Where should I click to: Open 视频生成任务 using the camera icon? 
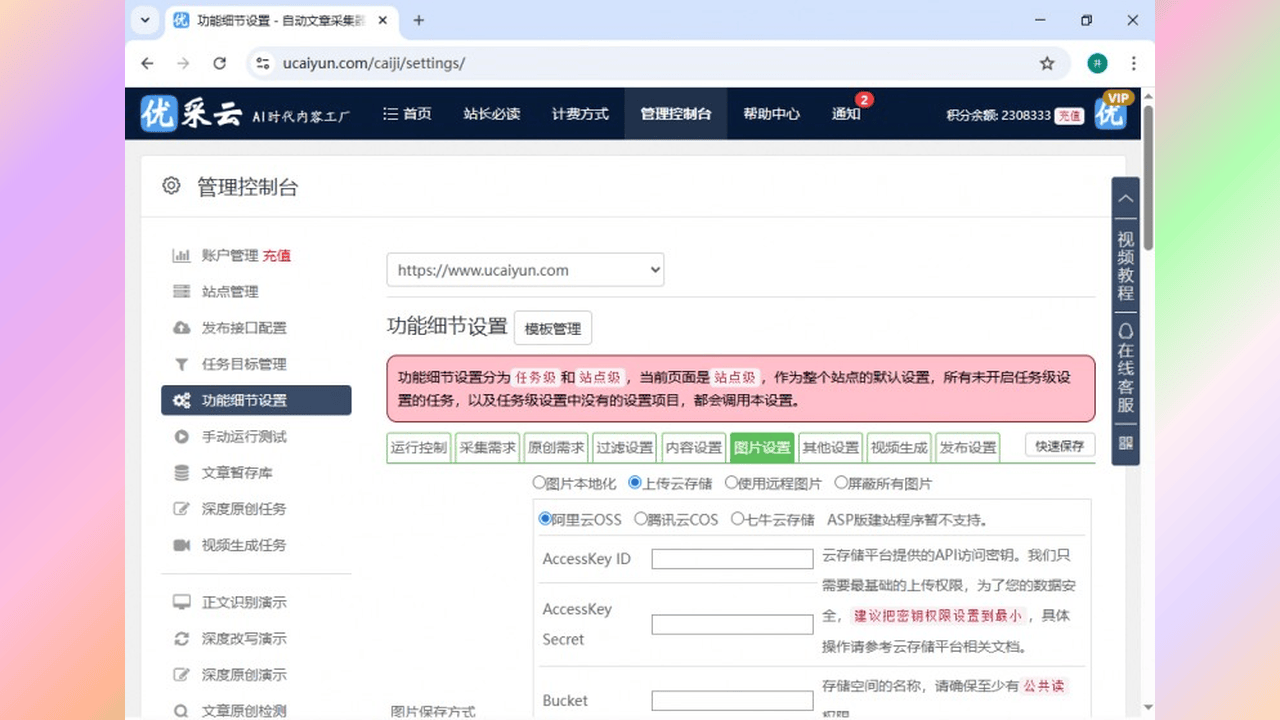point(181,545)
